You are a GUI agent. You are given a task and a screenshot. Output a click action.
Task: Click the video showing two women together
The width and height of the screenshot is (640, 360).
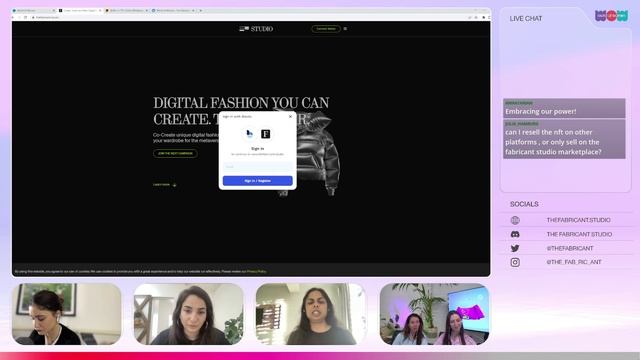pyautogui.click(x=435, y=314)
